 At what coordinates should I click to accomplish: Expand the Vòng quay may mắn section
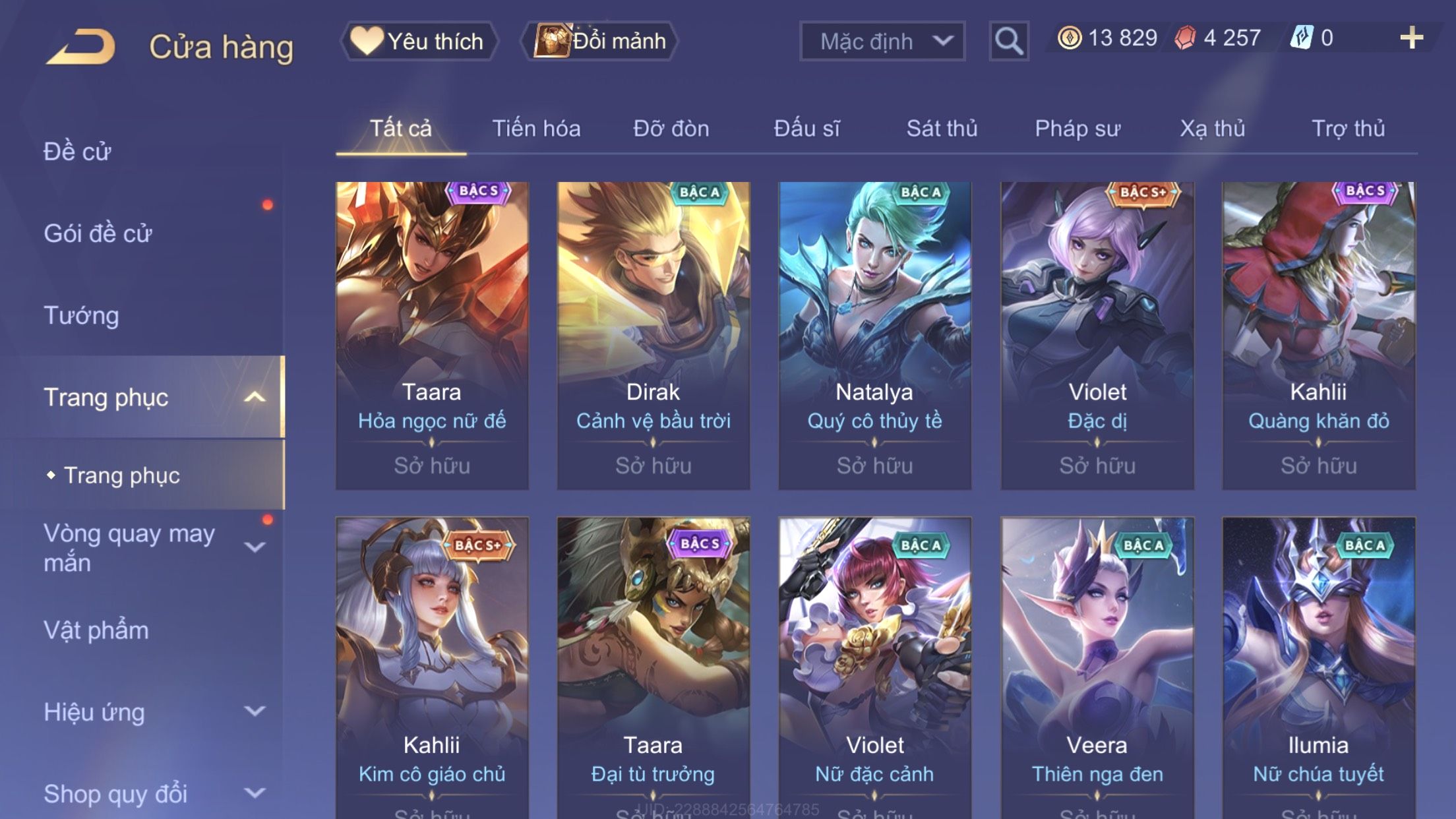pos(255,547)
